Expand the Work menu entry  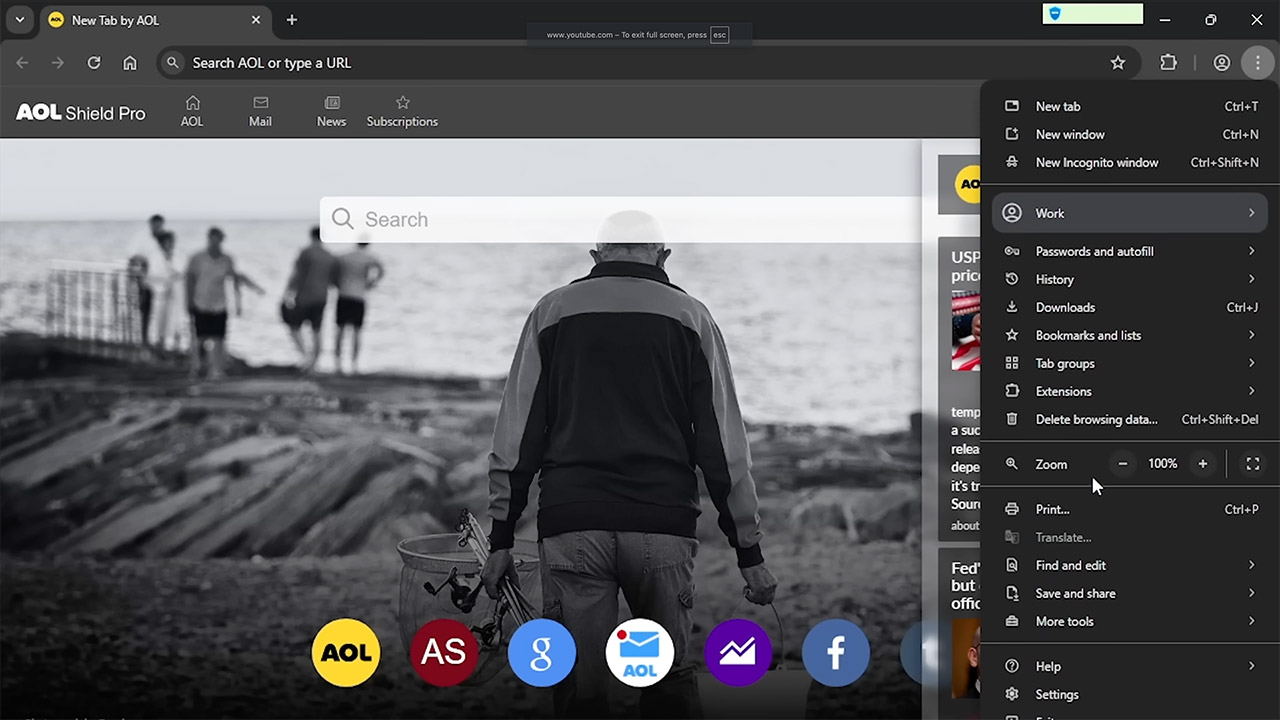point(1049,212)
